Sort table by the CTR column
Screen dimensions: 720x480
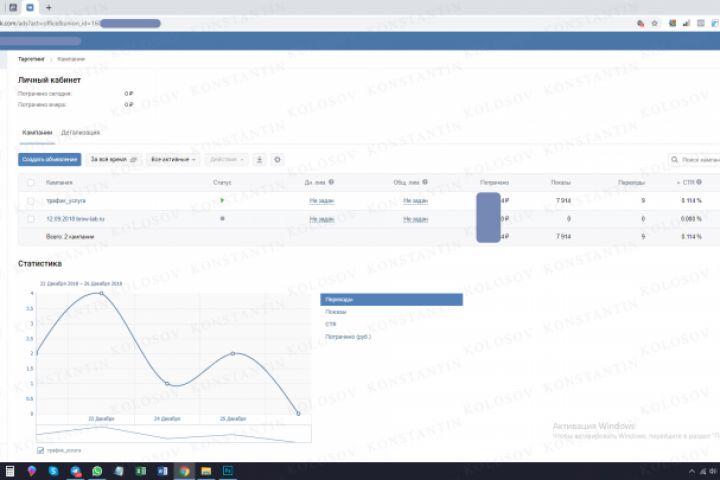[x=689, y=182]
